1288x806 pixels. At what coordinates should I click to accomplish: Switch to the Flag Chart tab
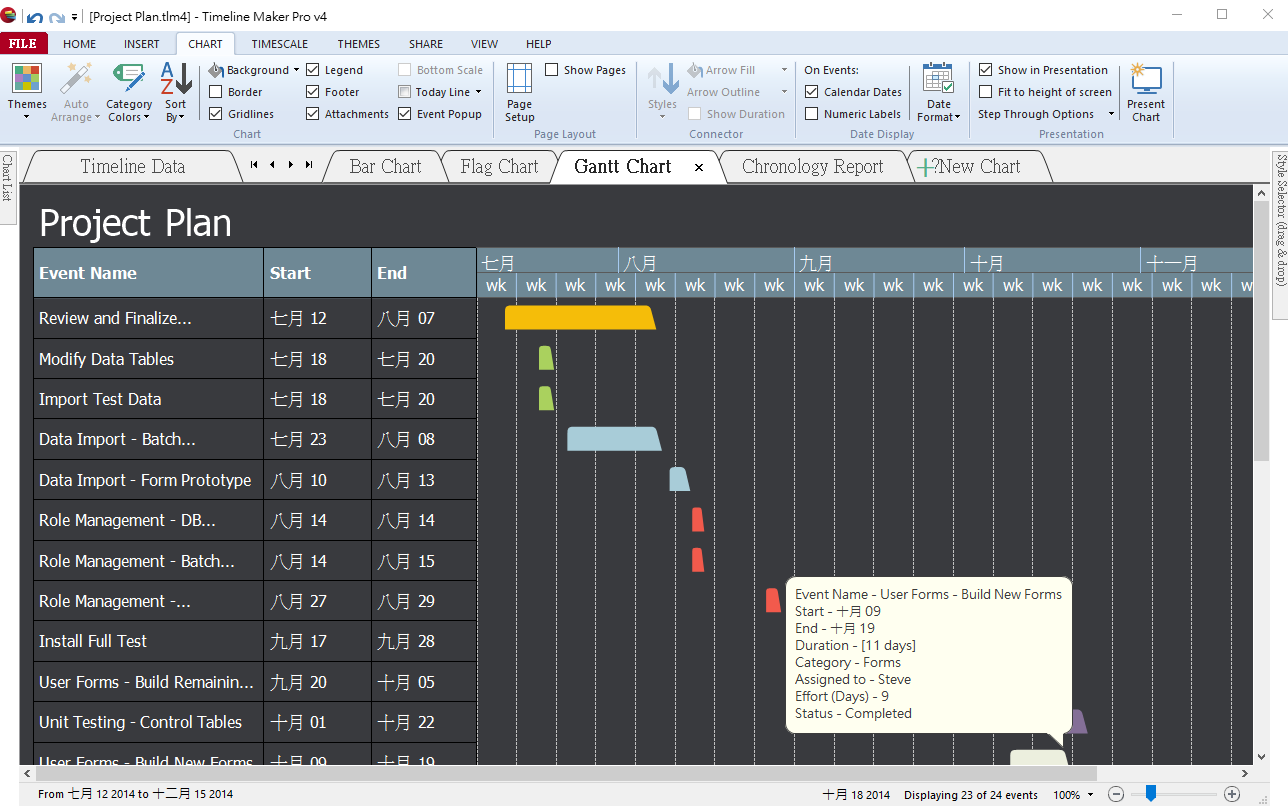click(499, 167)
